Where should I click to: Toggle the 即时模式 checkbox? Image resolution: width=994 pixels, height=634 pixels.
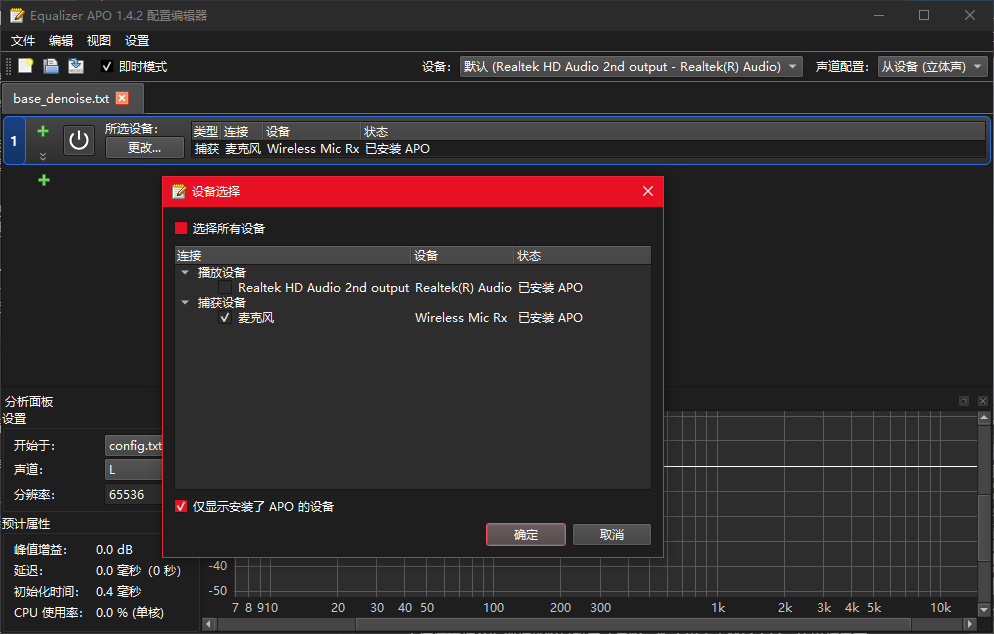106,67
